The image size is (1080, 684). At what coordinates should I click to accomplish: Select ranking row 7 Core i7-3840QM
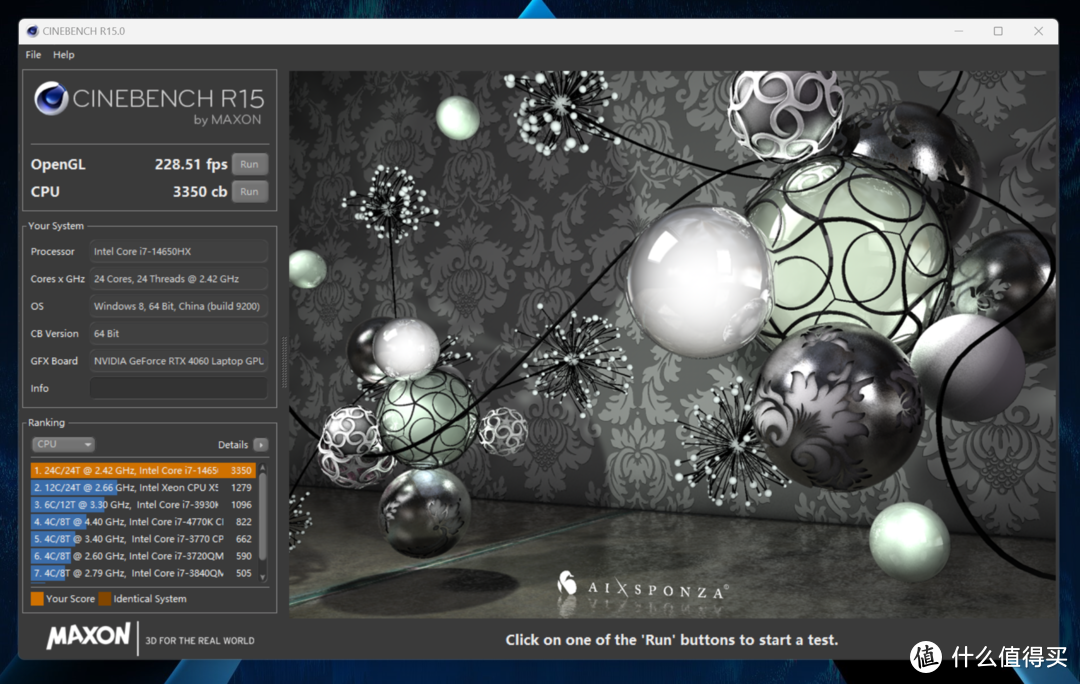143,573
